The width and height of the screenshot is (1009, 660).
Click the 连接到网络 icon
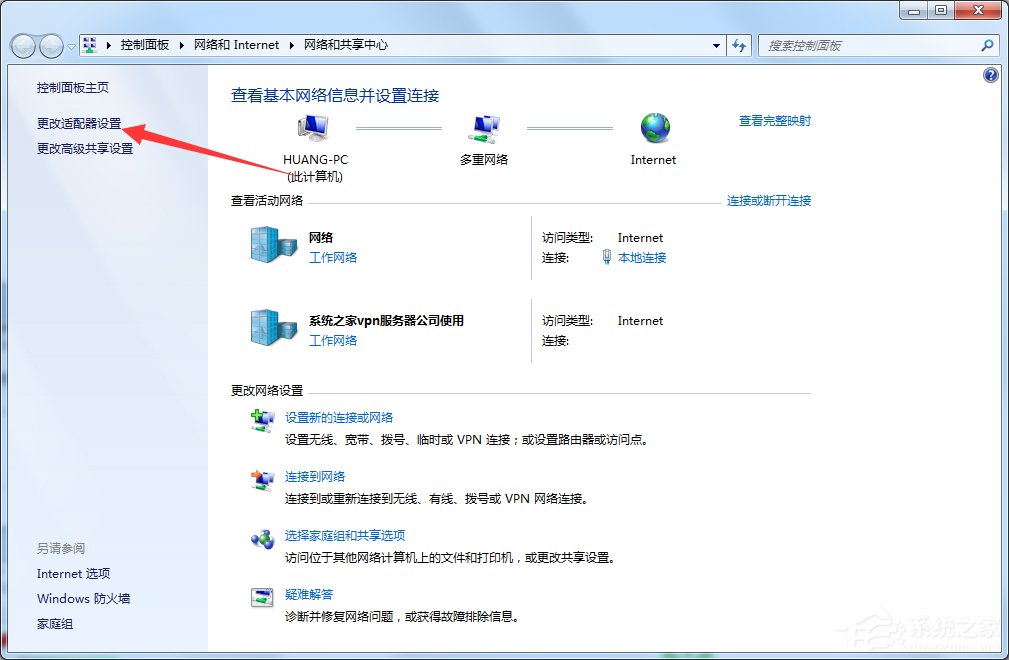click(263, 480)
